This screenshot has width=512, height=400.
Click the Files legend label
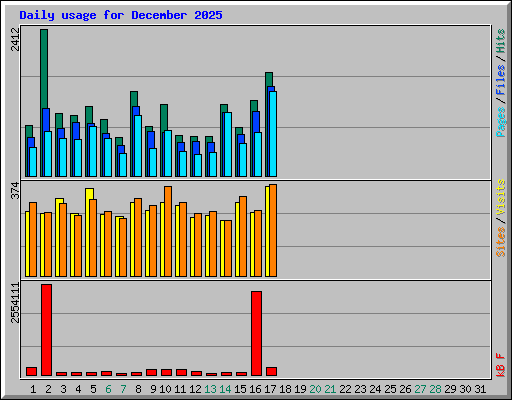coord(501,80)
